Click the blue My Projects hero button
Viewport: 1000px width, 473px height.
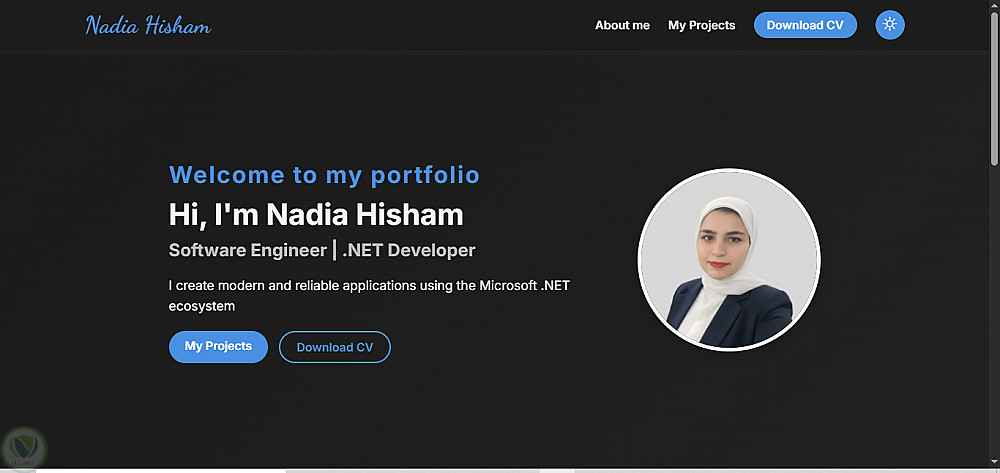point(218,347)
